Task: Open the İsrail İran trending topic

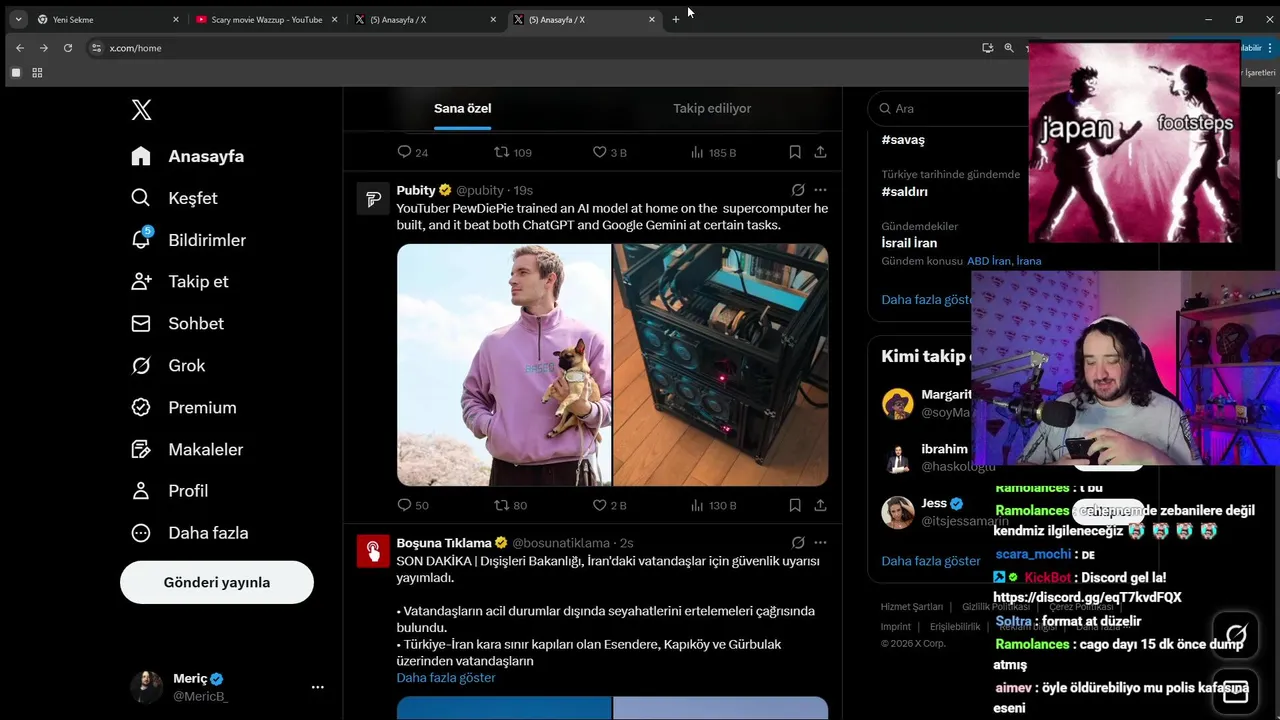Action: 909,243
